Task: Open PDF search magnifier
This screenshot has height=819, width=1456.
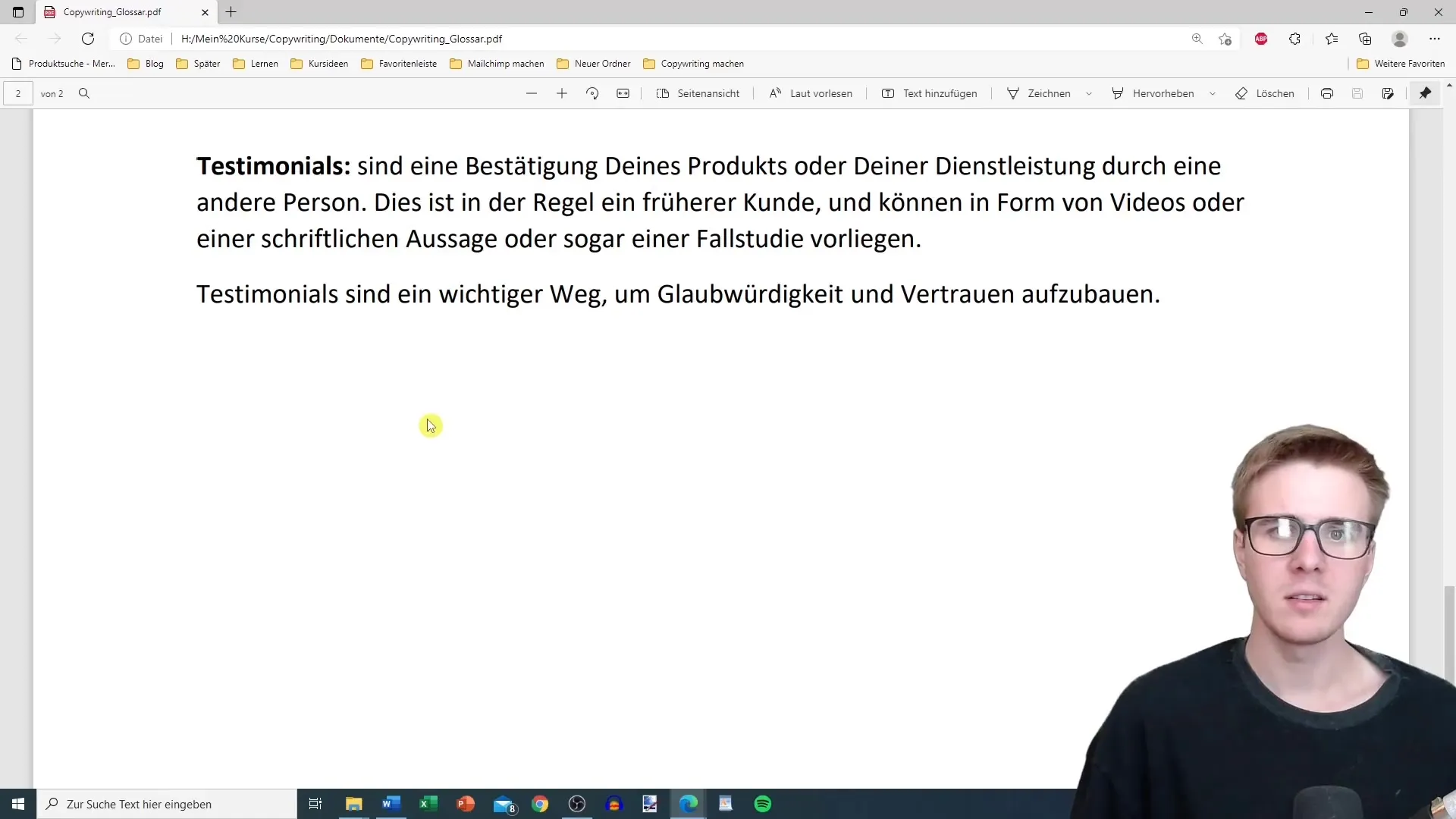Action: coord(84,93)
